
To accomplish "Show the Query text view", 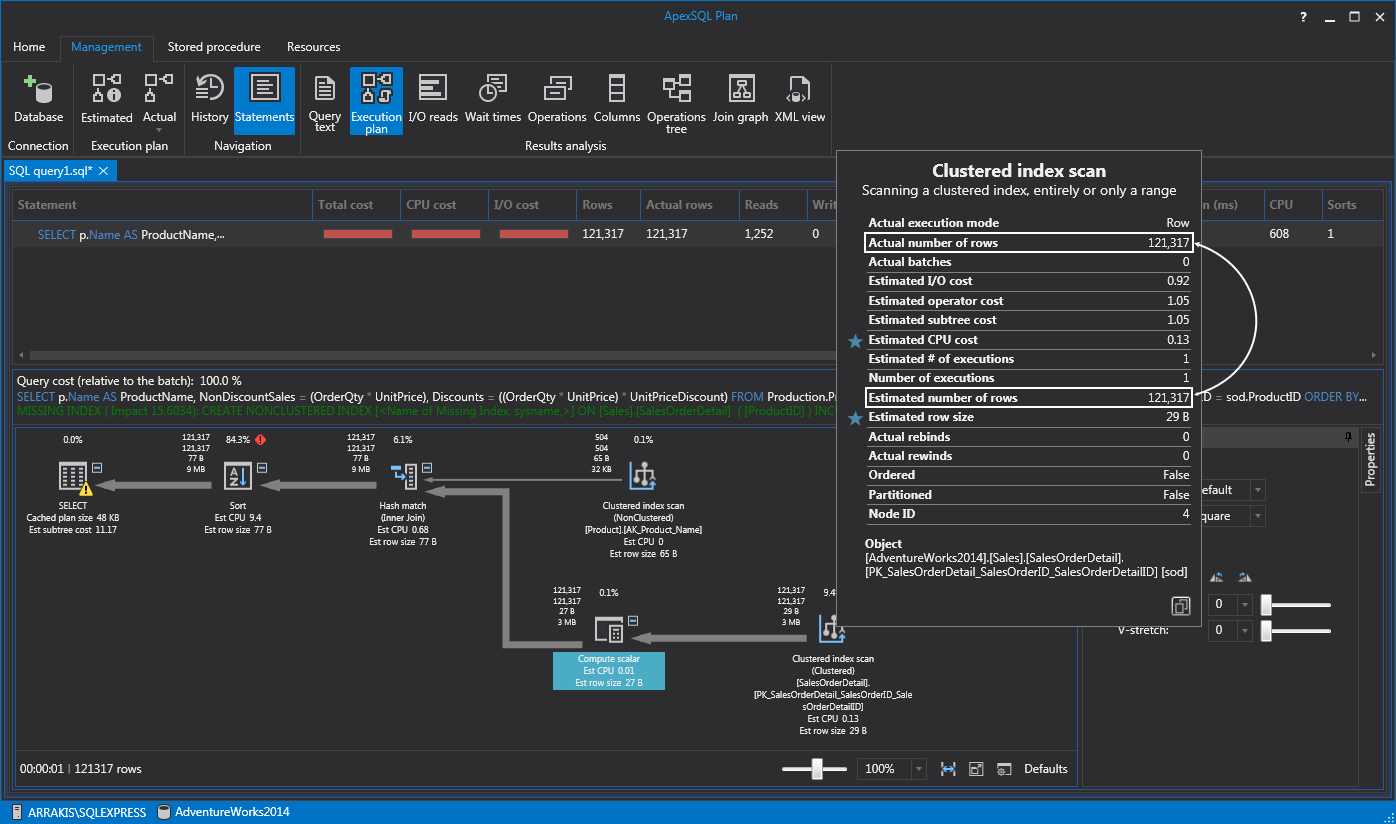I will [x=325, y=102].
